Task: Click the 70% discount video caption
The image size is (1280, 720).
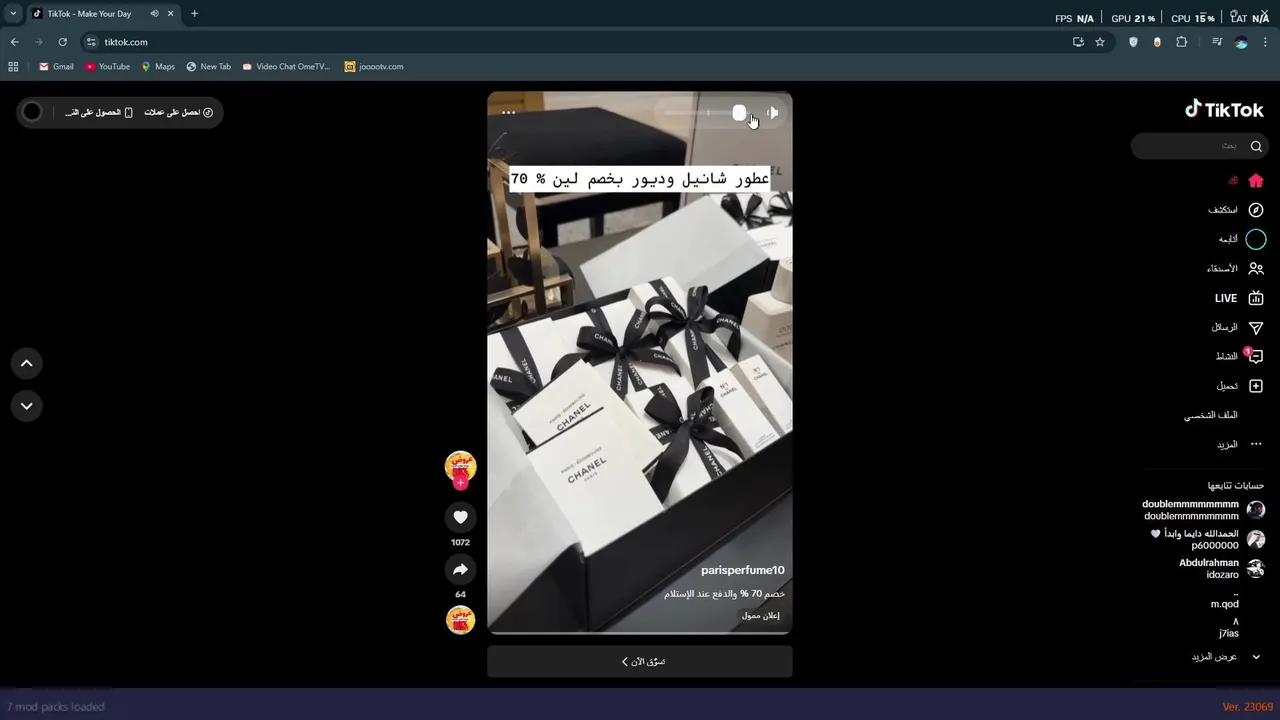Action: point(724,594)
